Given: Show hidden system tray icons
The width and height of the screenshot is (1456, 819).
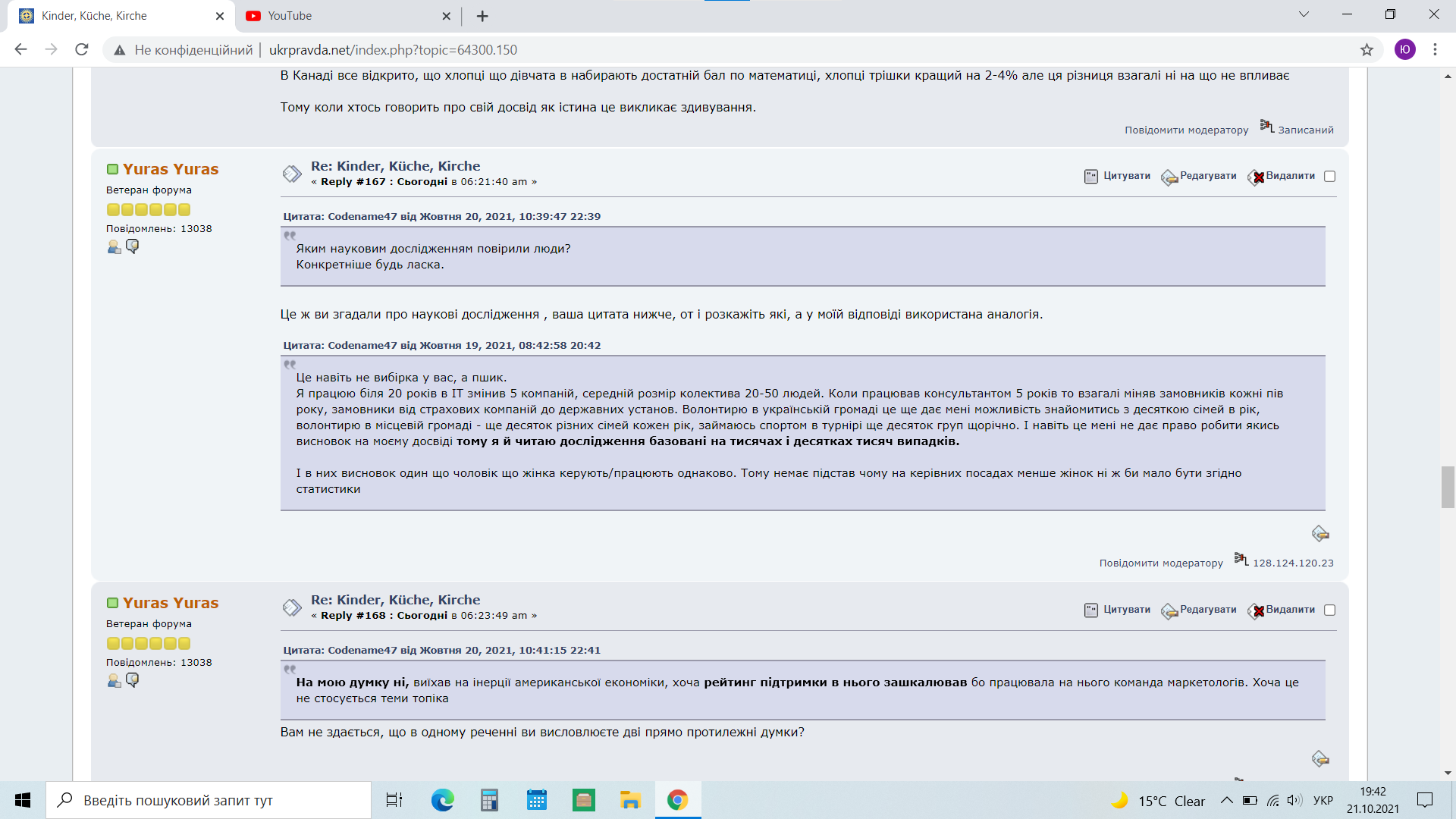Looking at the screenshot, I should tap(1226, 801).
